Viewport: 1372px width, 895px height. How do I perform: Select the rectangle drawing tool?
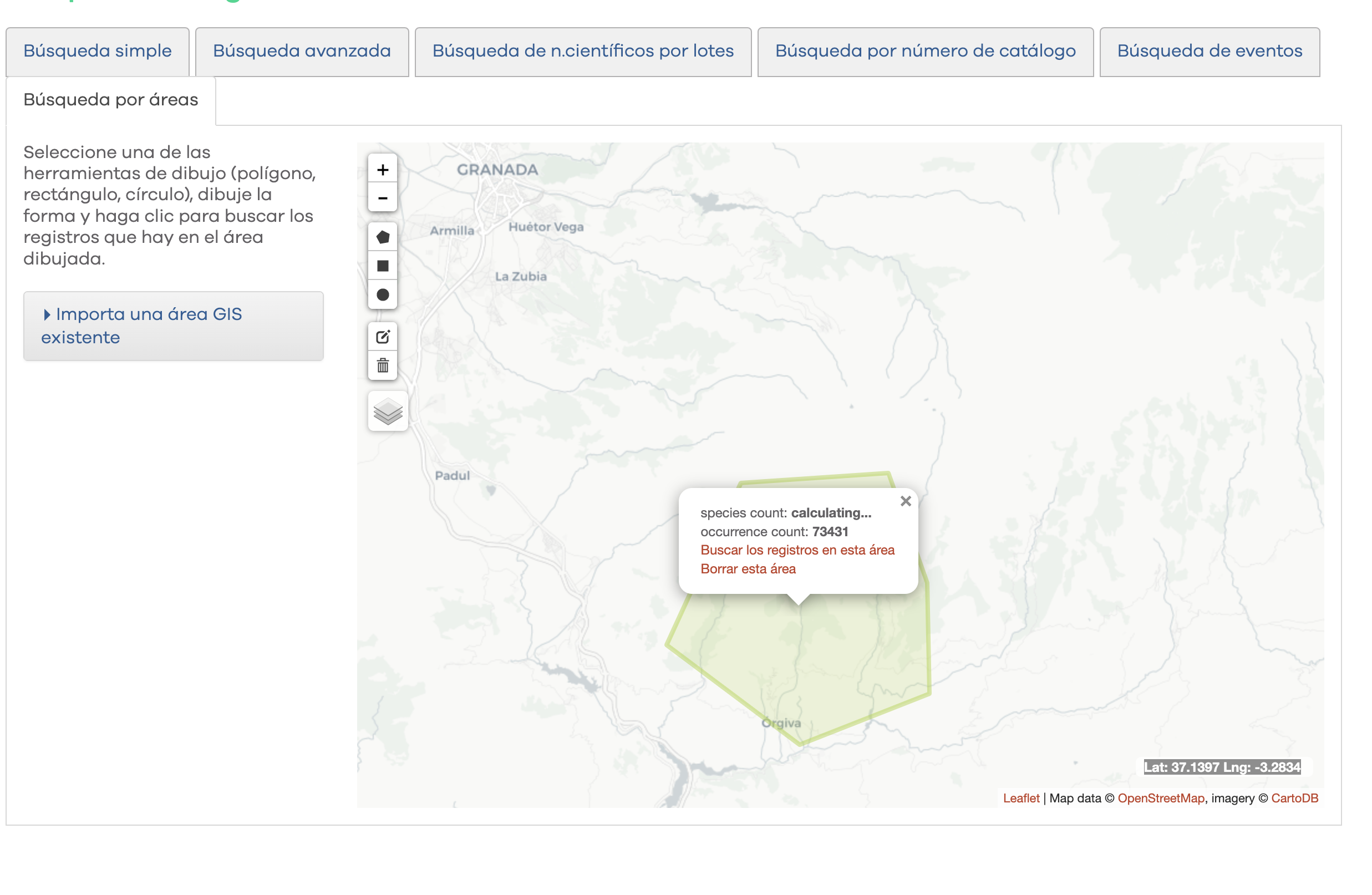(x=382, y=266)
